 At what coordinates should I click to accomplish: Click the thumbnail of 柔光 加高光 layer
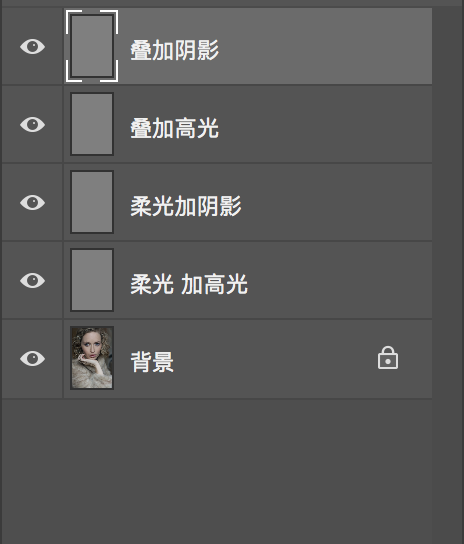click(92, 280)
